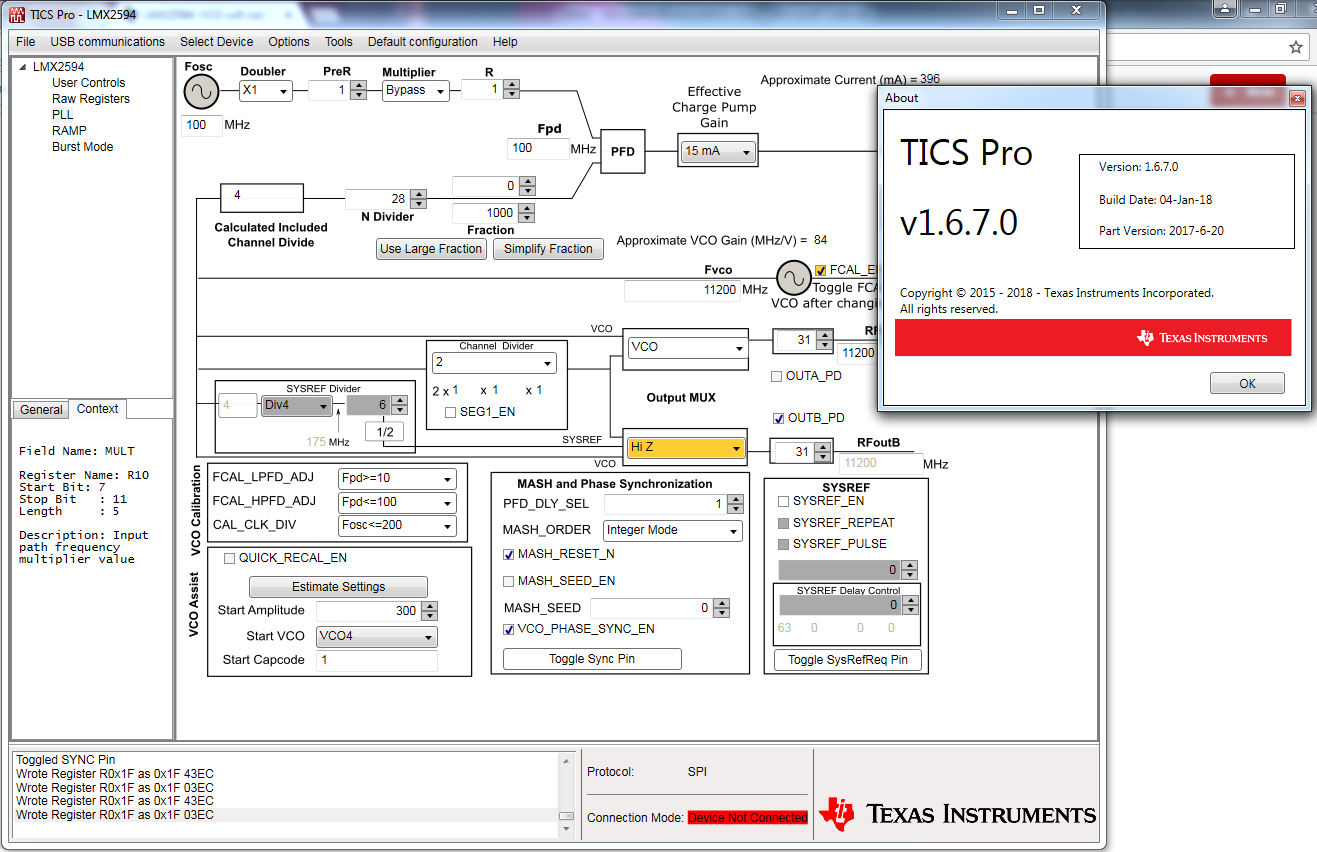
Task: Increase the N Divider value with its up arrow
Action: click(x=419, y=194)
